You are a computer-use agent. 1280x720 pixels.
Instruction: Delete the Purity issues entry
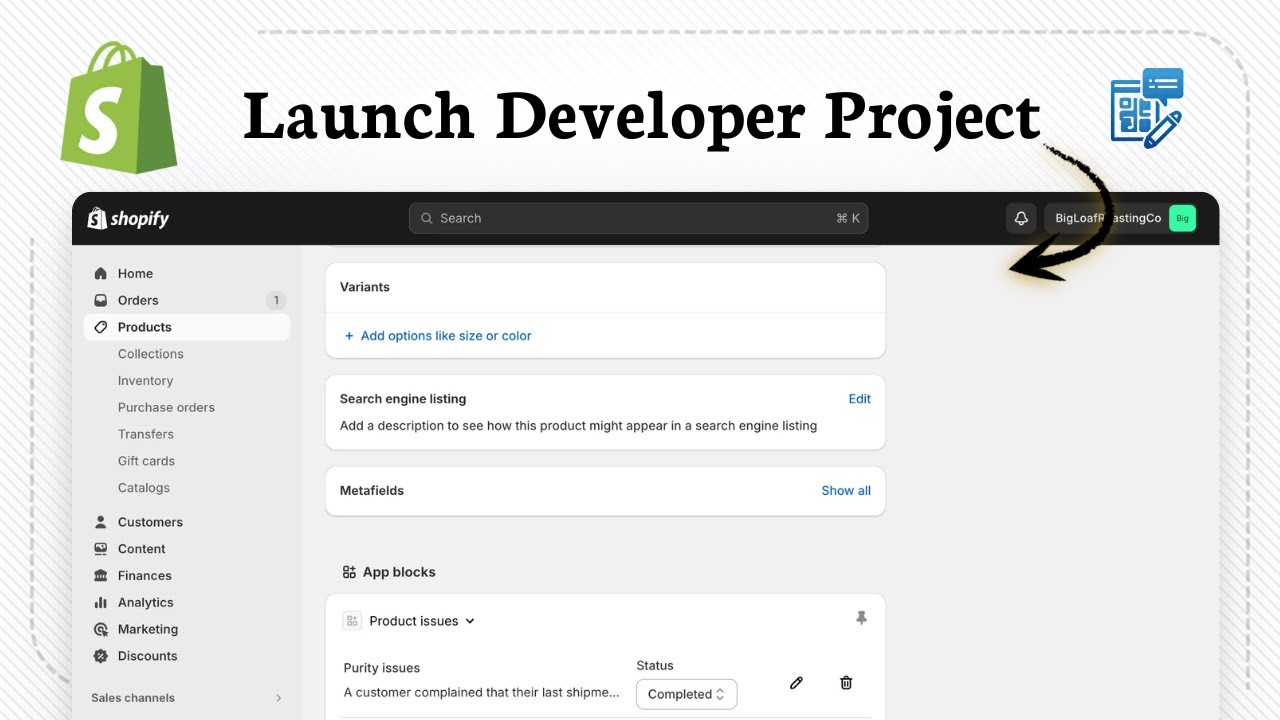click(846, 683)
